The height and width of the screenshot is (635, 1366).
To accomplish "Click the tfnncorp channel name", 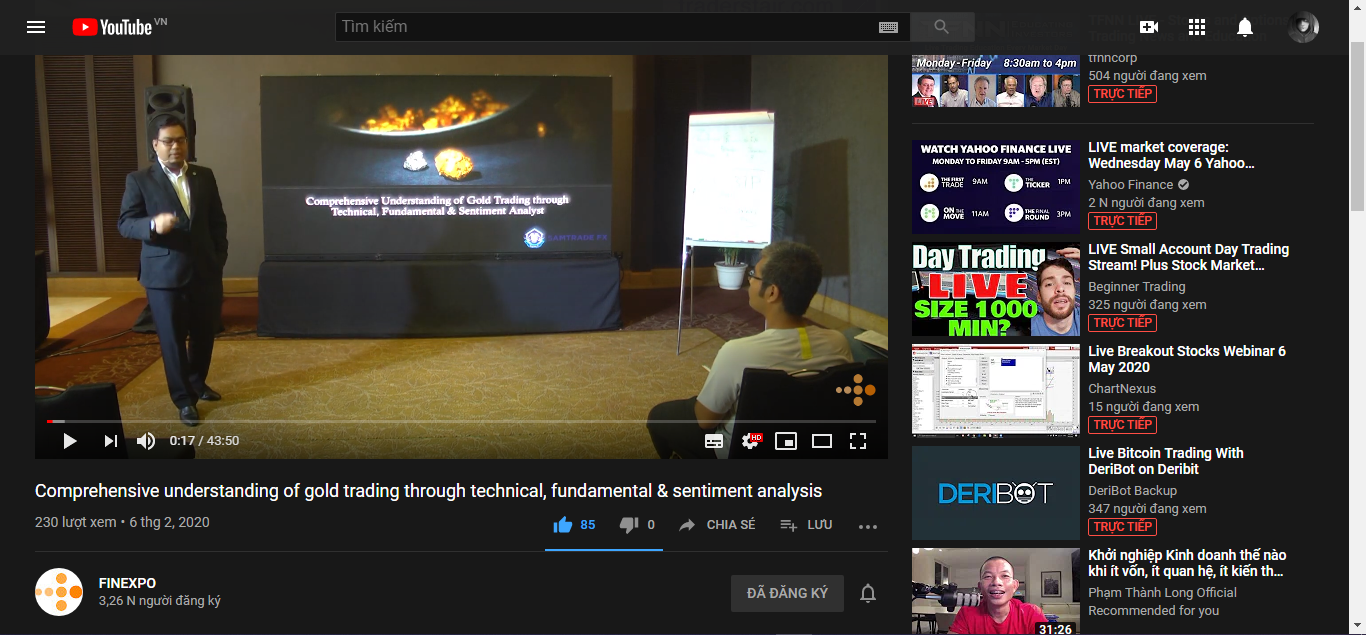I will (x=1113, y=58).
